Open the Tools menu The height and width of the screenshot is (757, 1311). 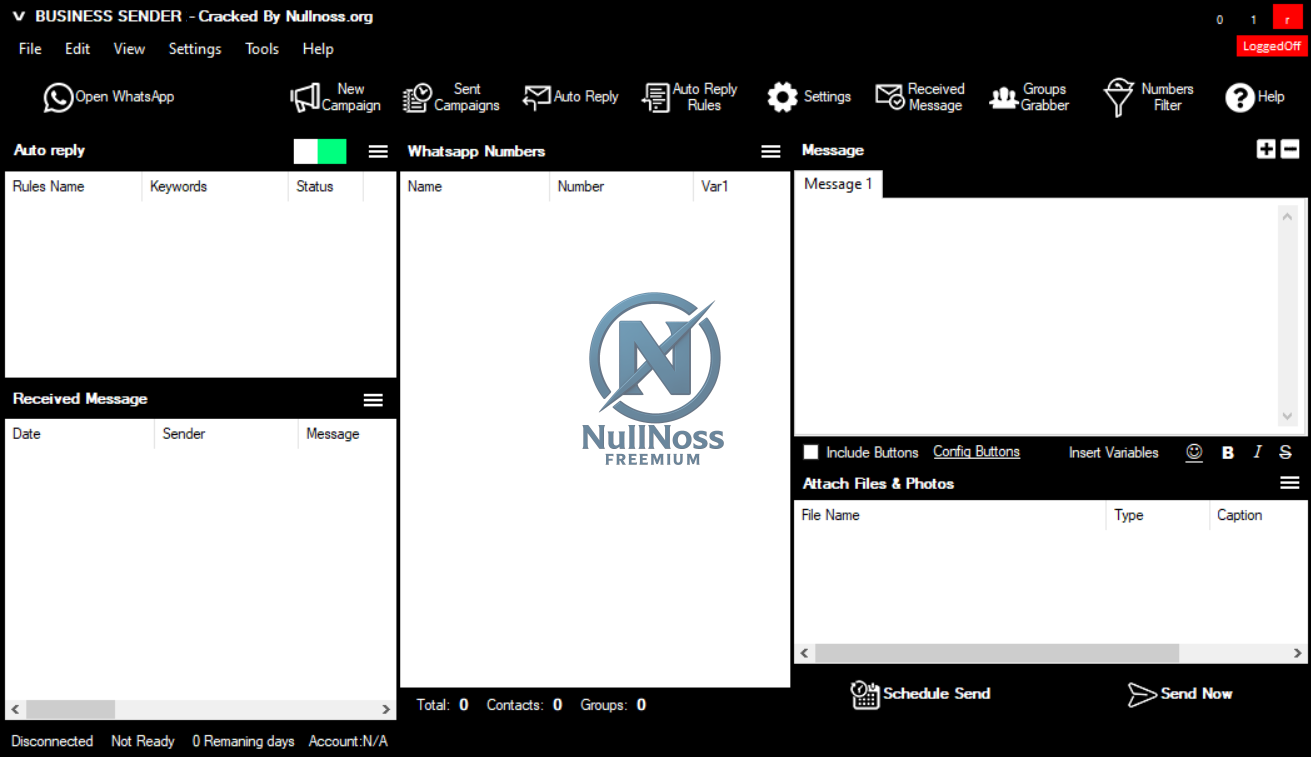261,48
